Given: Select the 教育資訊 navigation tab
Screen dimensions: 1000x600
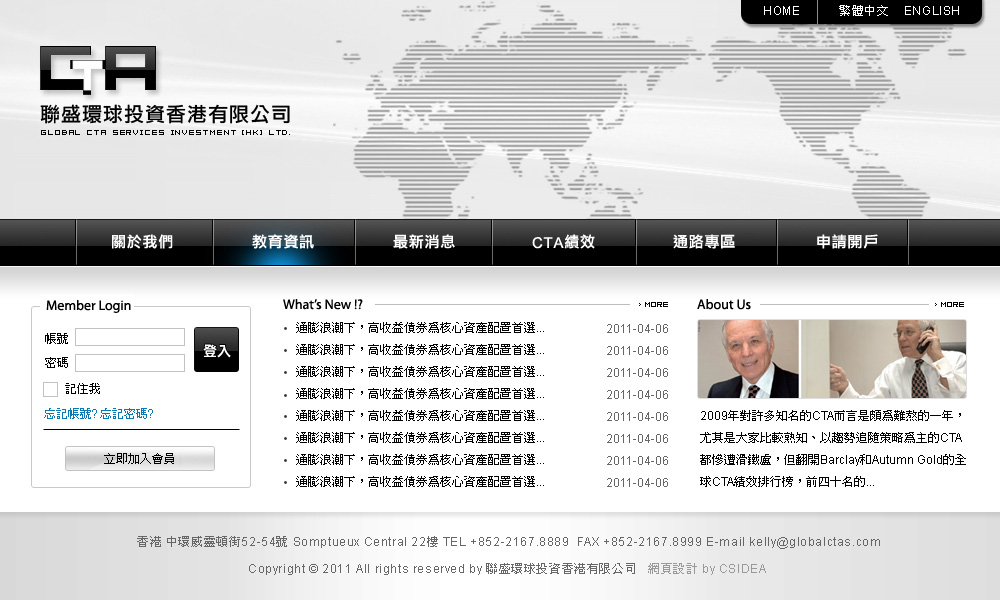Looking at the screenshot, I should point(283,242).
